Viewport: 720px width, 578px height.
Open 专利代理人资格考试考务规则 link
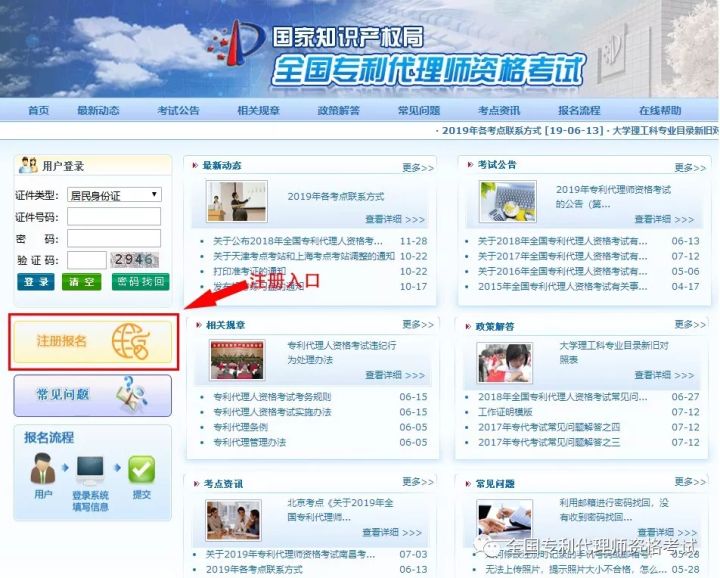272,396
